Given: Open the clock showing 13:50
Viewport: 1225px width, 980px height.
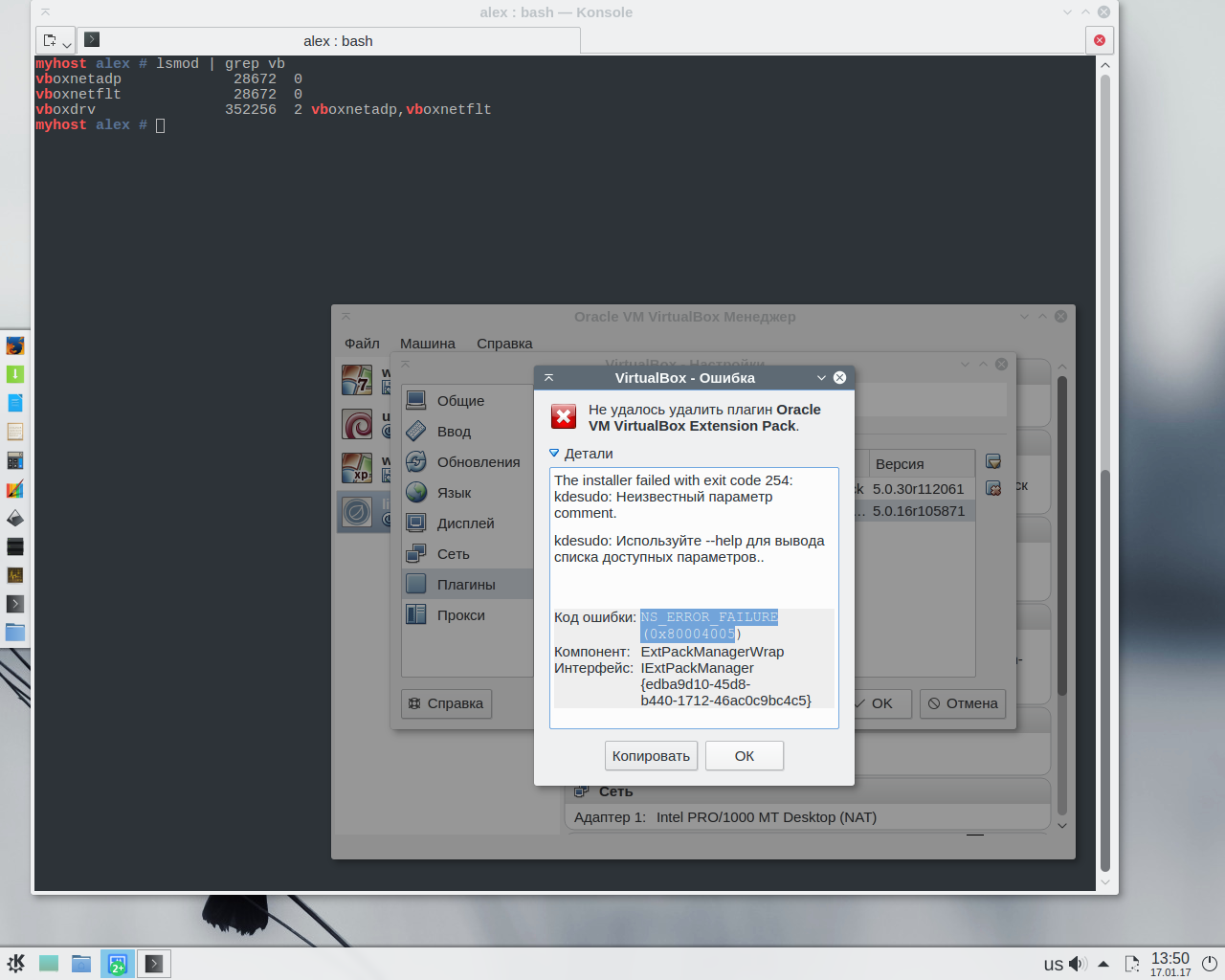Looking at the screenshot, I should [1170, 964].
